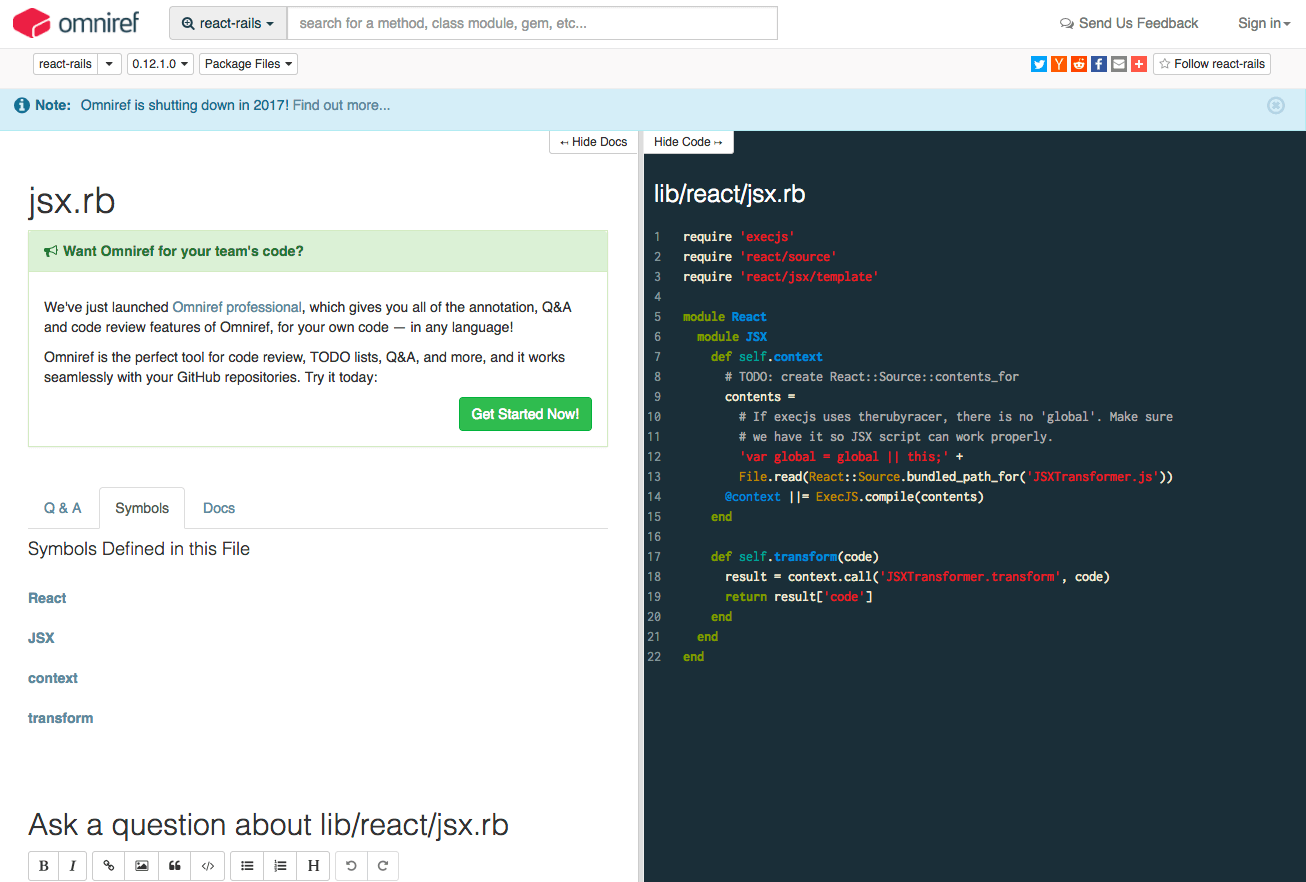
Task: Toggle Follow react-rails star button
Action: click(x=1211, y=64)
